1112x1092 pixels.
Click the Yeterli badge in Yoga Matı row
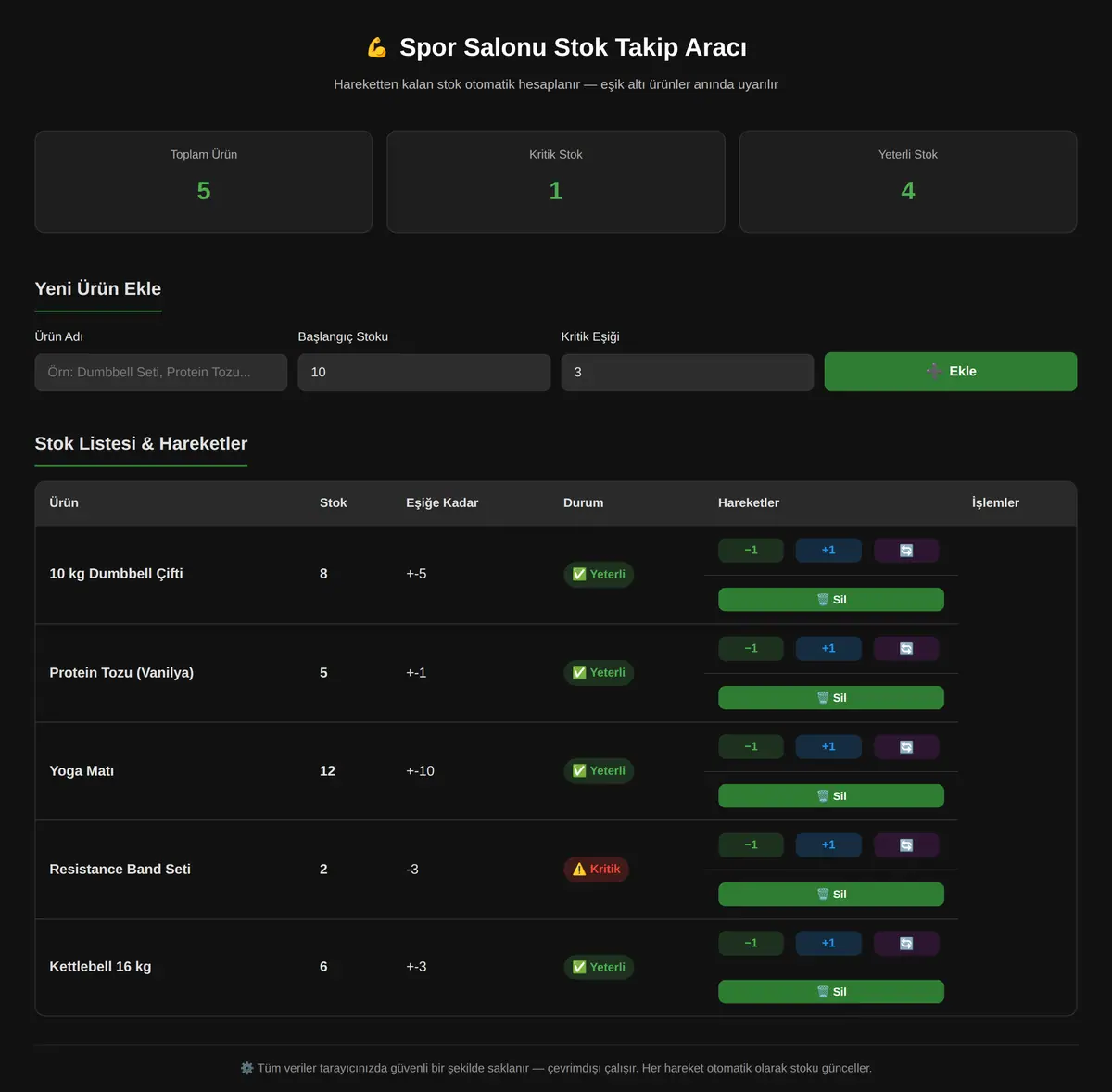(x=599, y=771)
